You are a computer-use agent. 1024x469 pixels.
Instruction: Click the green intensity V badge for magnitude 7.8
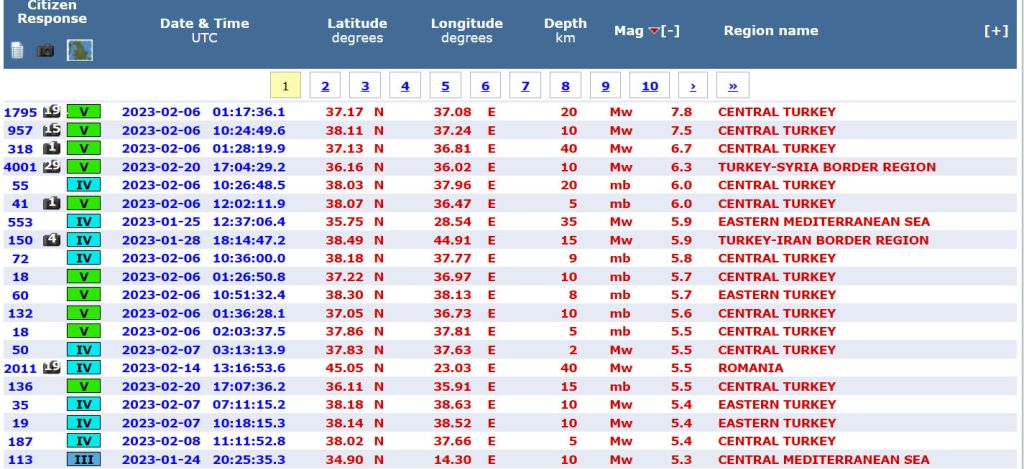tap(84, 112)
